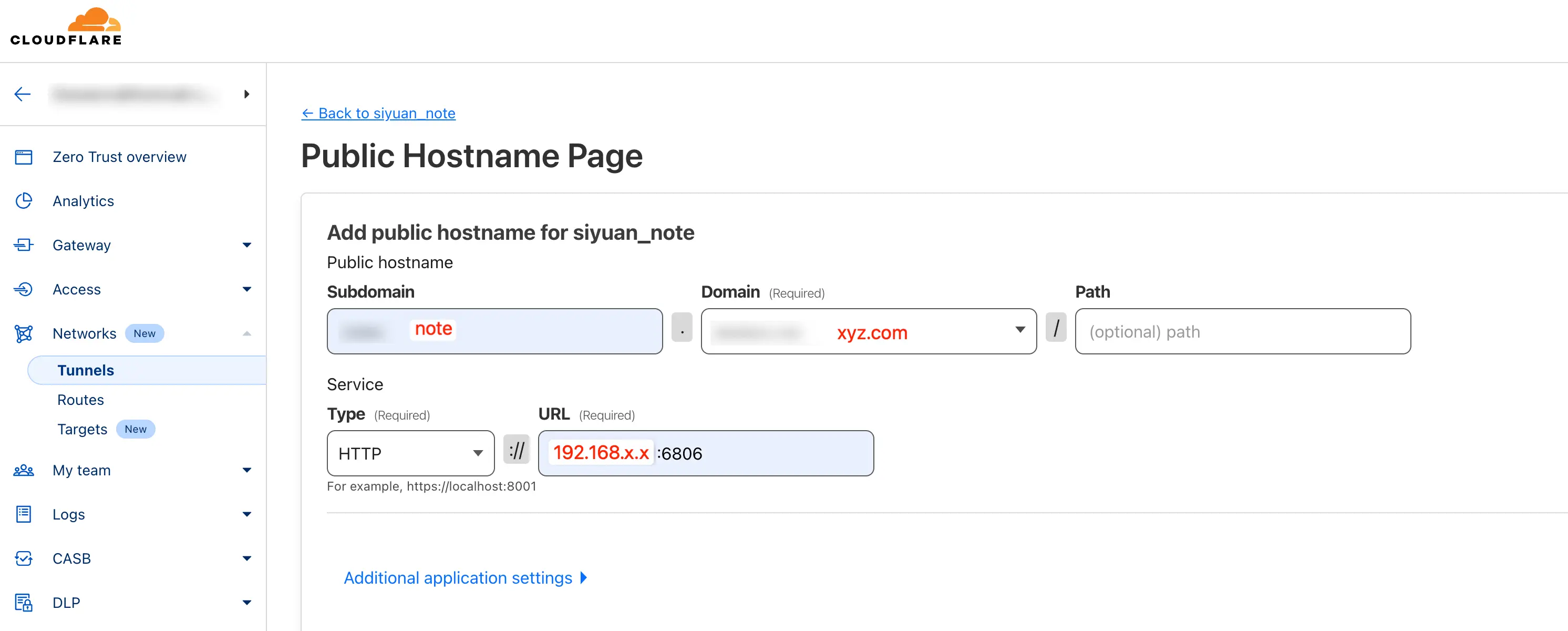Click the Logs document icon
This screenshot has width=1568, height=631.
click(24, 514)
